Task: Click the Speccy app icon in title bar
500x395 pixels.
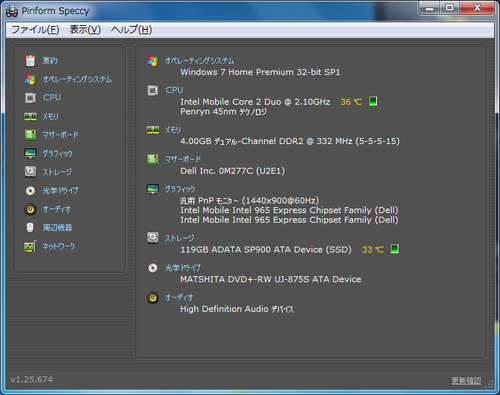Action: coord(12,11)
